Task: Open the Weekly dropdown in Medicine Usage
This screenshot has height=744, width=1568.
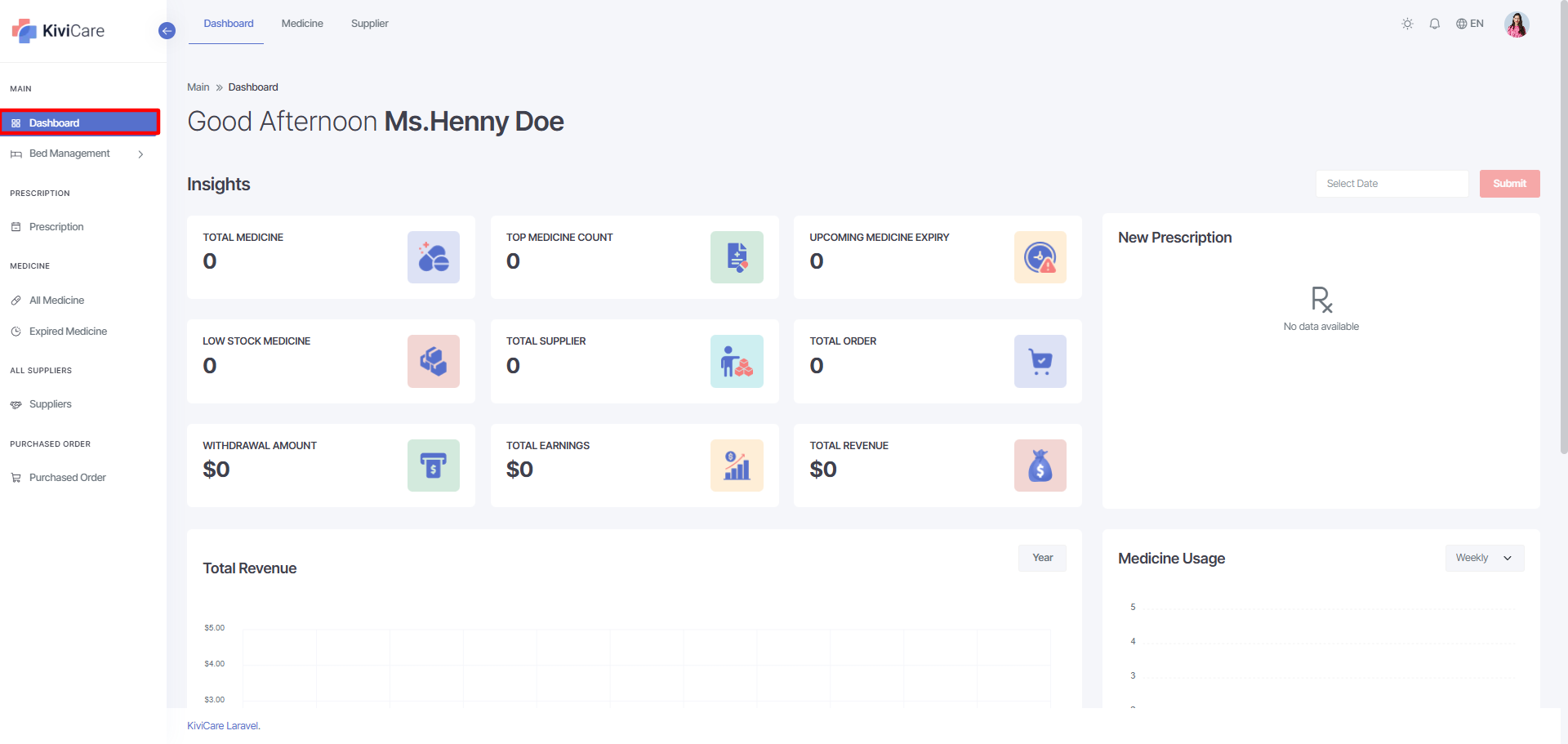Action: [1484, 558]
